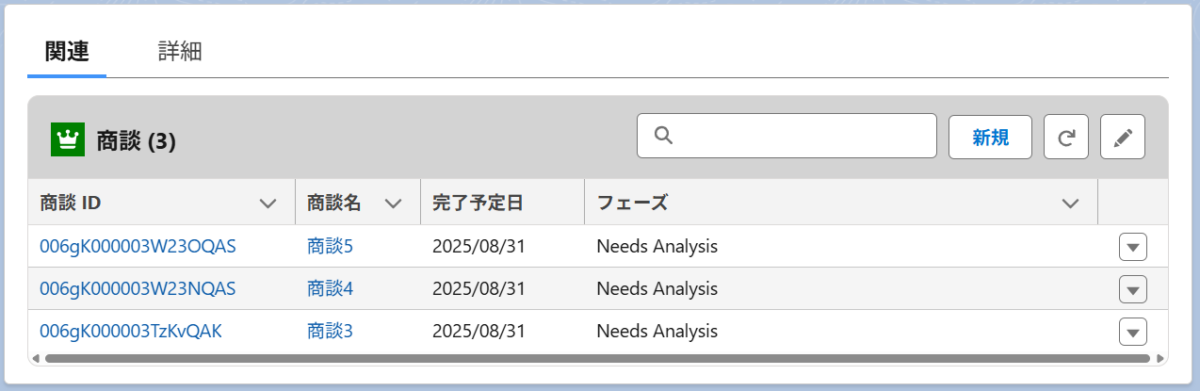Open row menu for 商談3
The width and height of the screenshot is (1200, 391).
[1132, 331]
